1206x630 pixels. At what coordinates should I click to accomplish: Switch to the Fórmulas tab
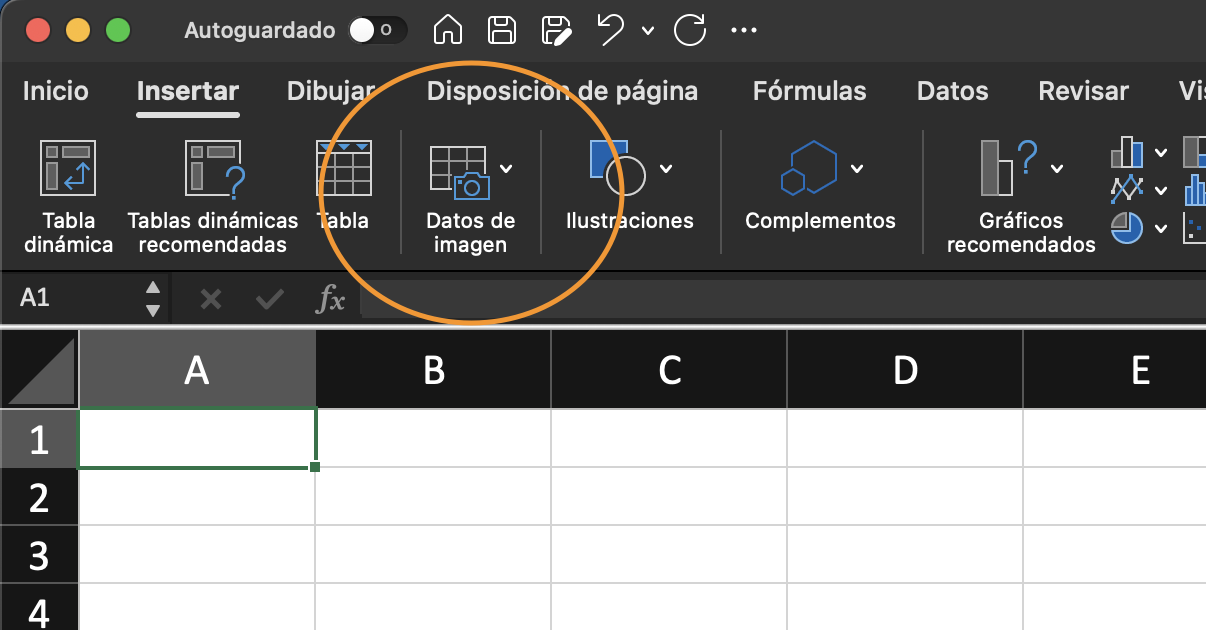808,91
